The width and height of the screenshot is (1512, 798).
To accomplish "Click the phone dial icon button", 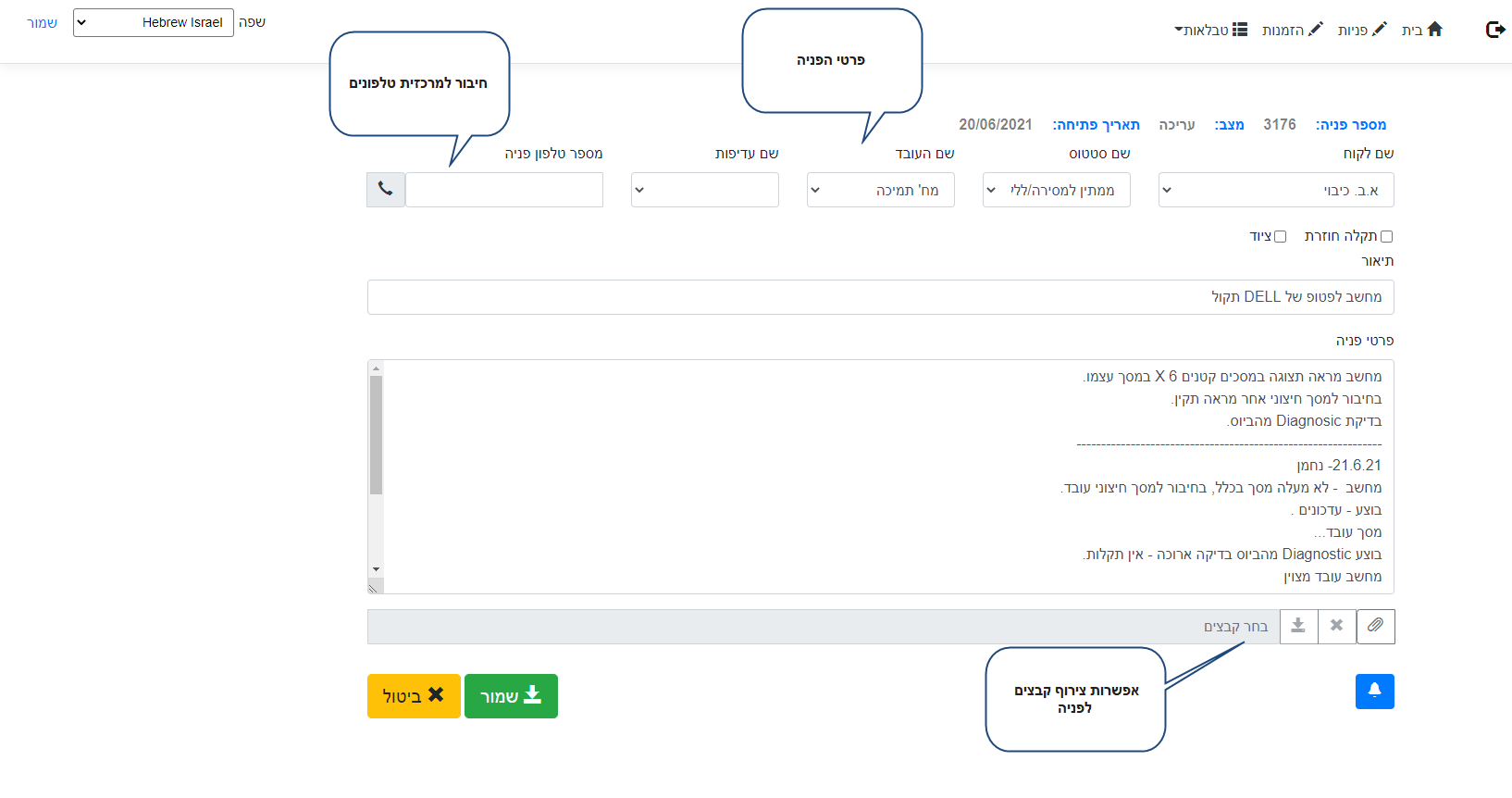I will (x=386, y=190).
